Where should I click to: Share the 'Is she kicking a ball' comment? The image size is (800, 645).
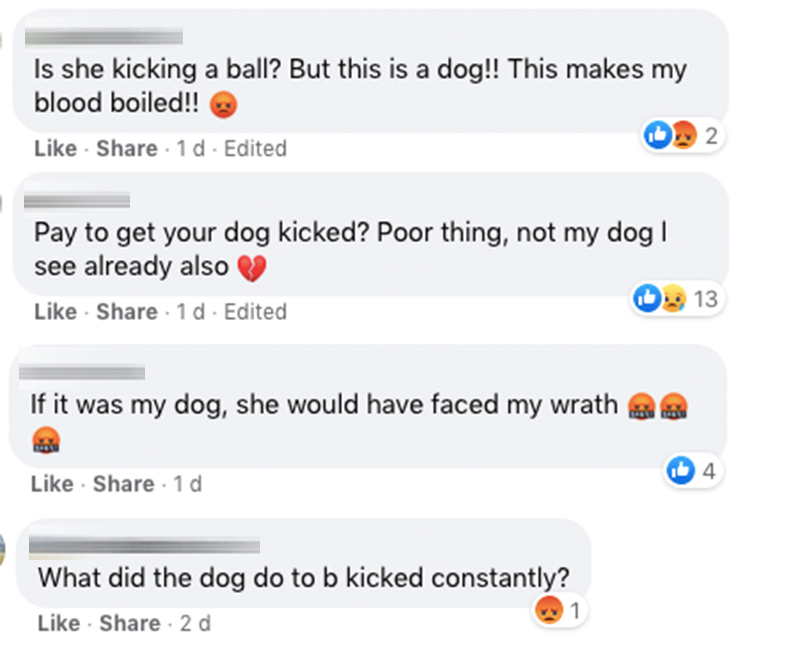click(x=127, y=148)
